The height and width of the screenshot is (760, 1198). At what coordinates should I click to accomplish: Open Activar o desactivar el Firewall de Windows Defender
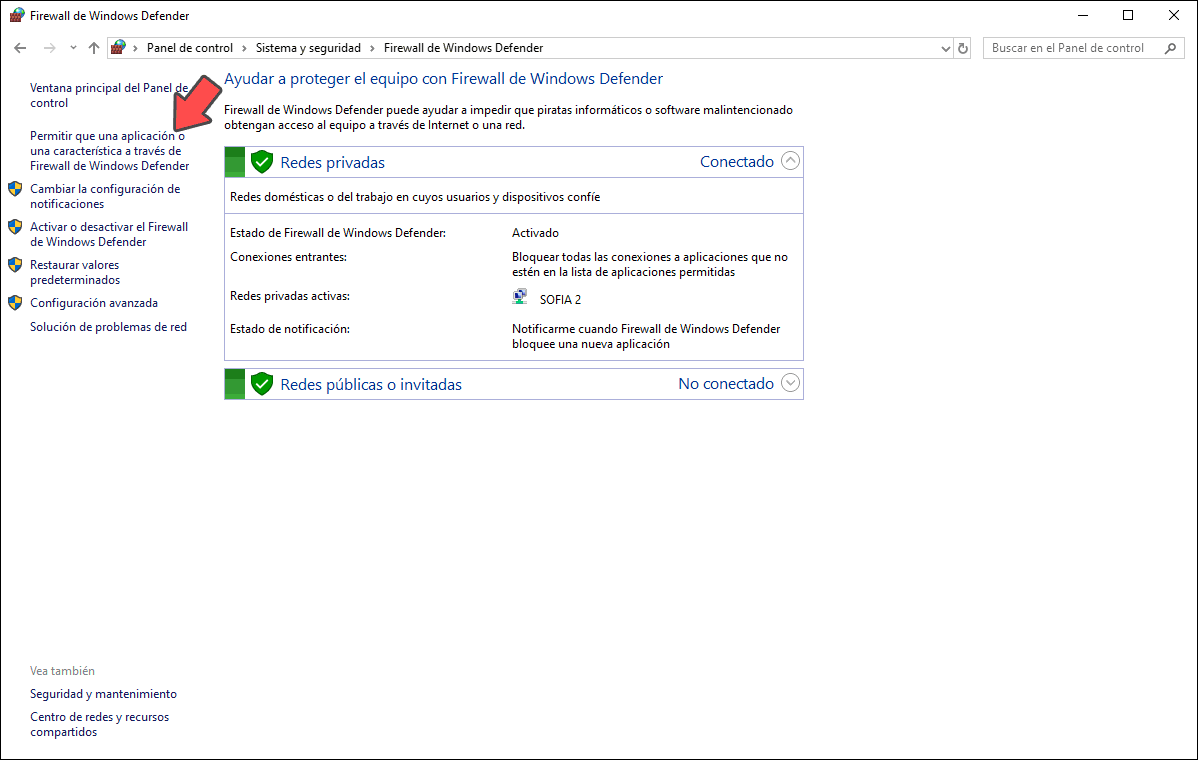109,234
